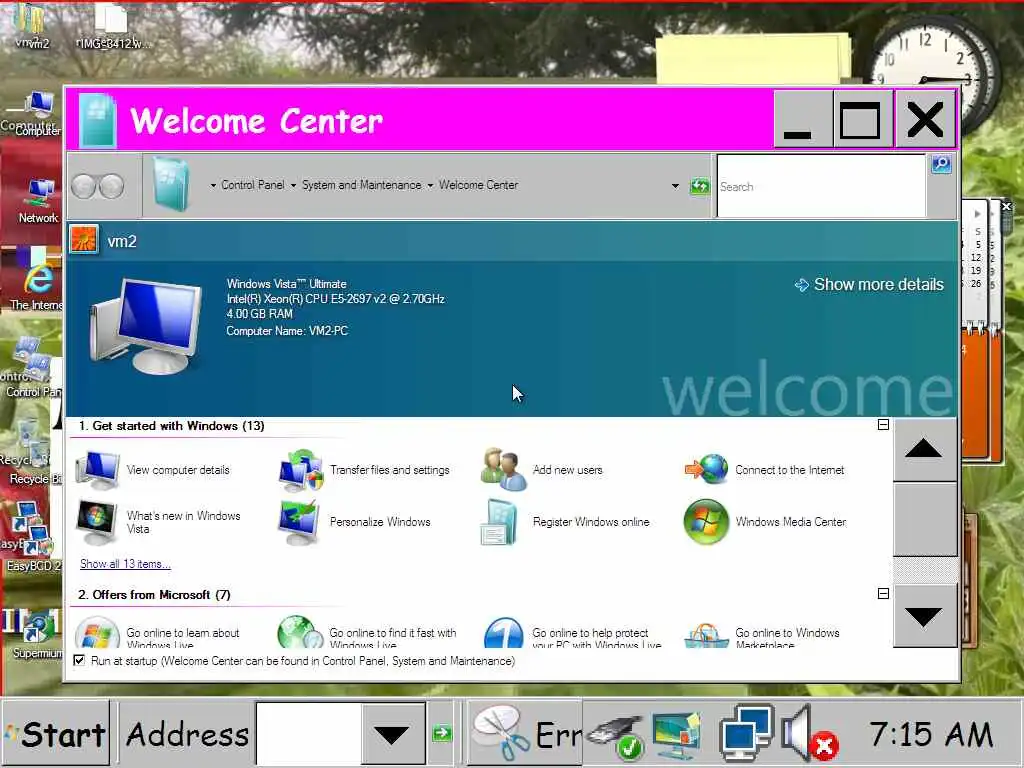1024x768 pixels.
Task: Click the search magnifier icon
Action: (941, 164)
